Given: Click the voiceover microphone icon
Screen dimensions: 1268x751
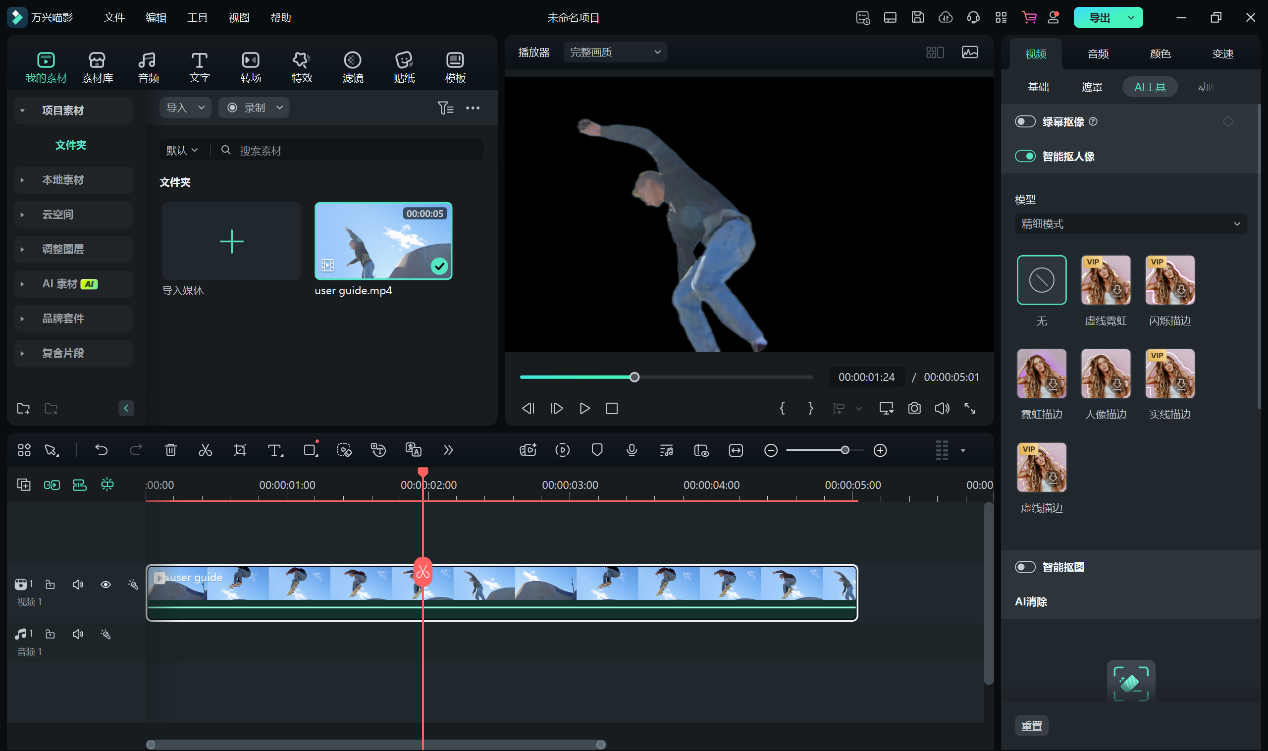Looking at the screenshot, I should coord(632,450).
